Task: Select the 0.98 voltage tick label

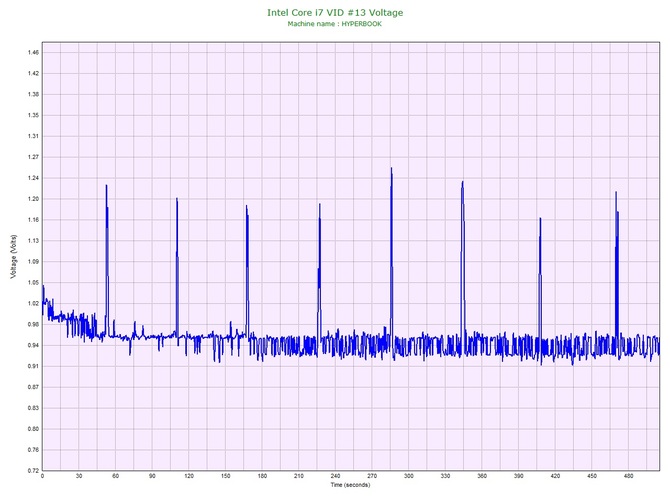Action: click(x=33, y=325)
